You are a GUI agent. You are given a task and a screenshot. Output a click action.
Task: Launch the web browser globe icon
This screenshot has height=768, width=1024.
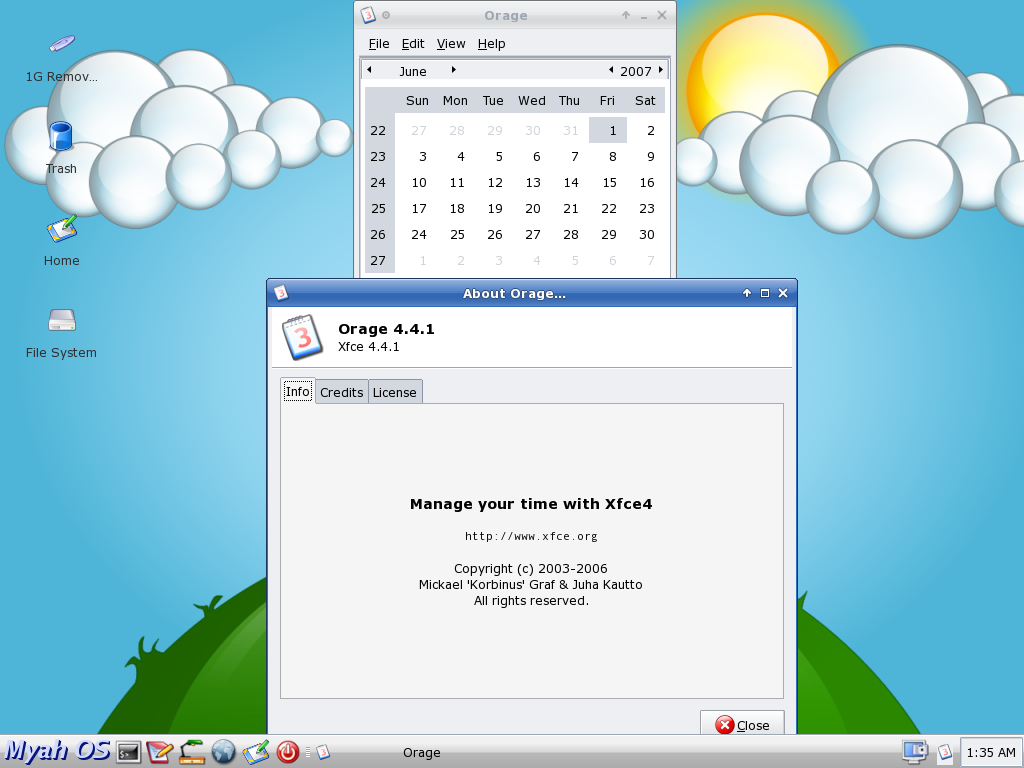pos(223,752)
